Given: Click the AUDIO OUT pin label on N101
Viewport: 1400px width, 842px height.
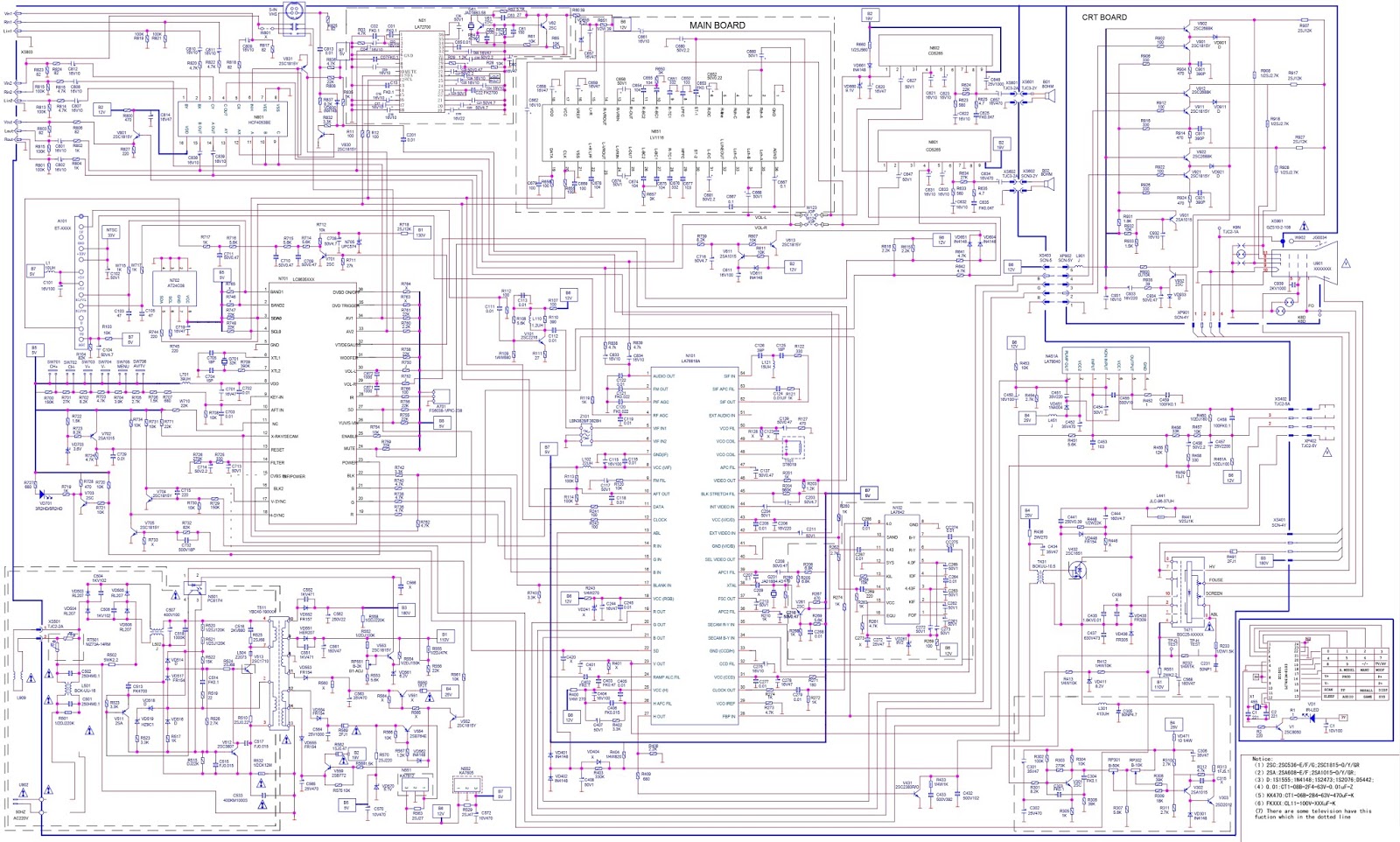Looking at the screenshot, I should (663, 376).
